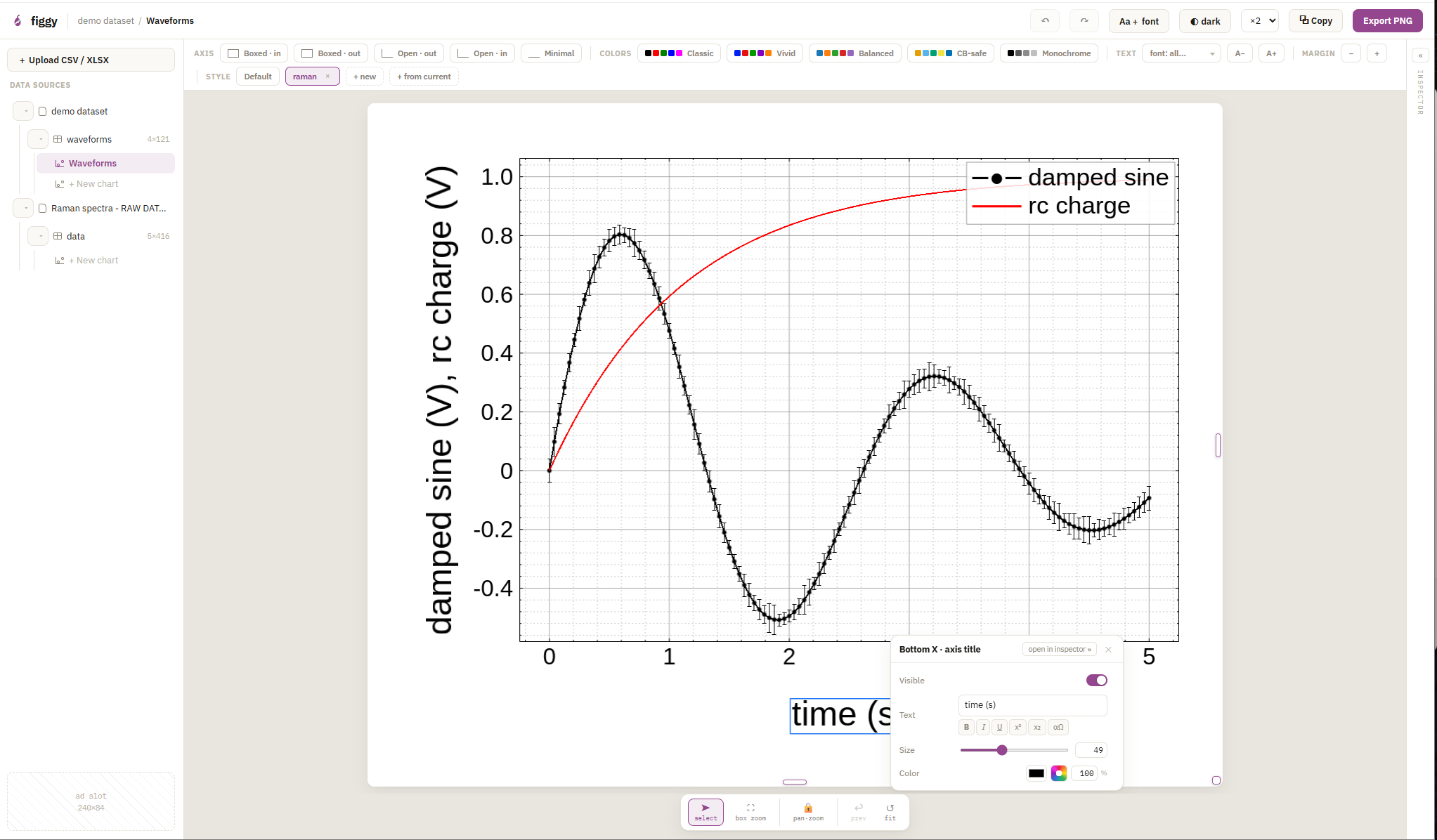Collapse the data table node
1437x840 pixels.
(x=38, y=236)
